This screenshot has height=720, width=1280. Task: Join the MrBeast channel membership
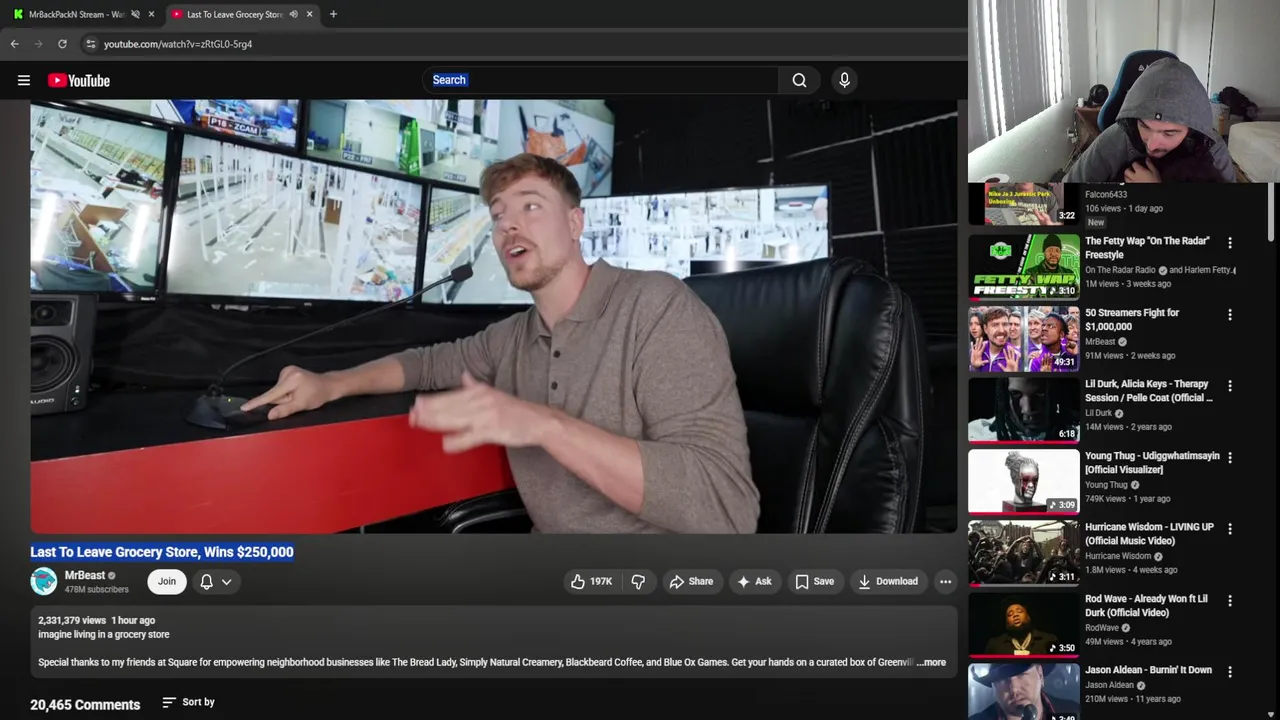click(x=166, y=581)
